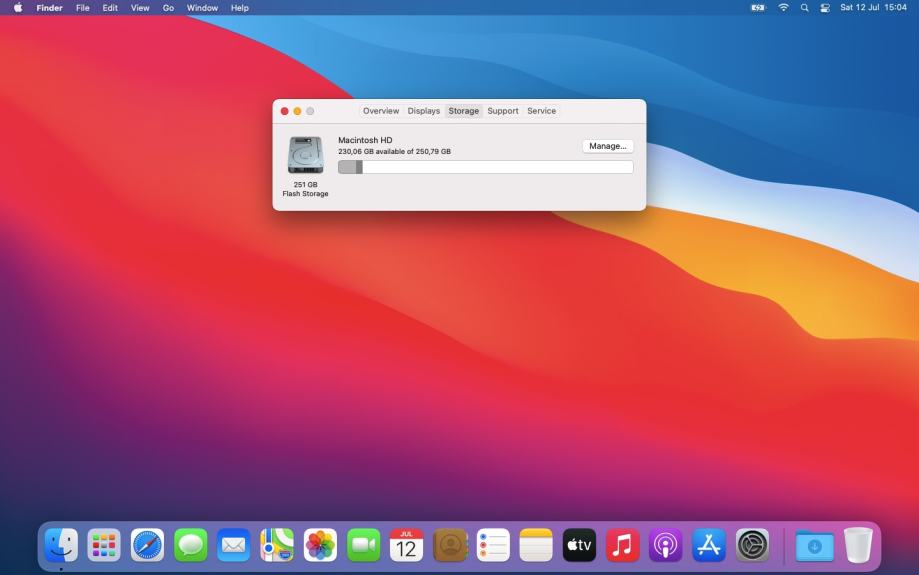Screen dimensions: 919x575
Task: Open Photos app from Dock
Action: 320,545
